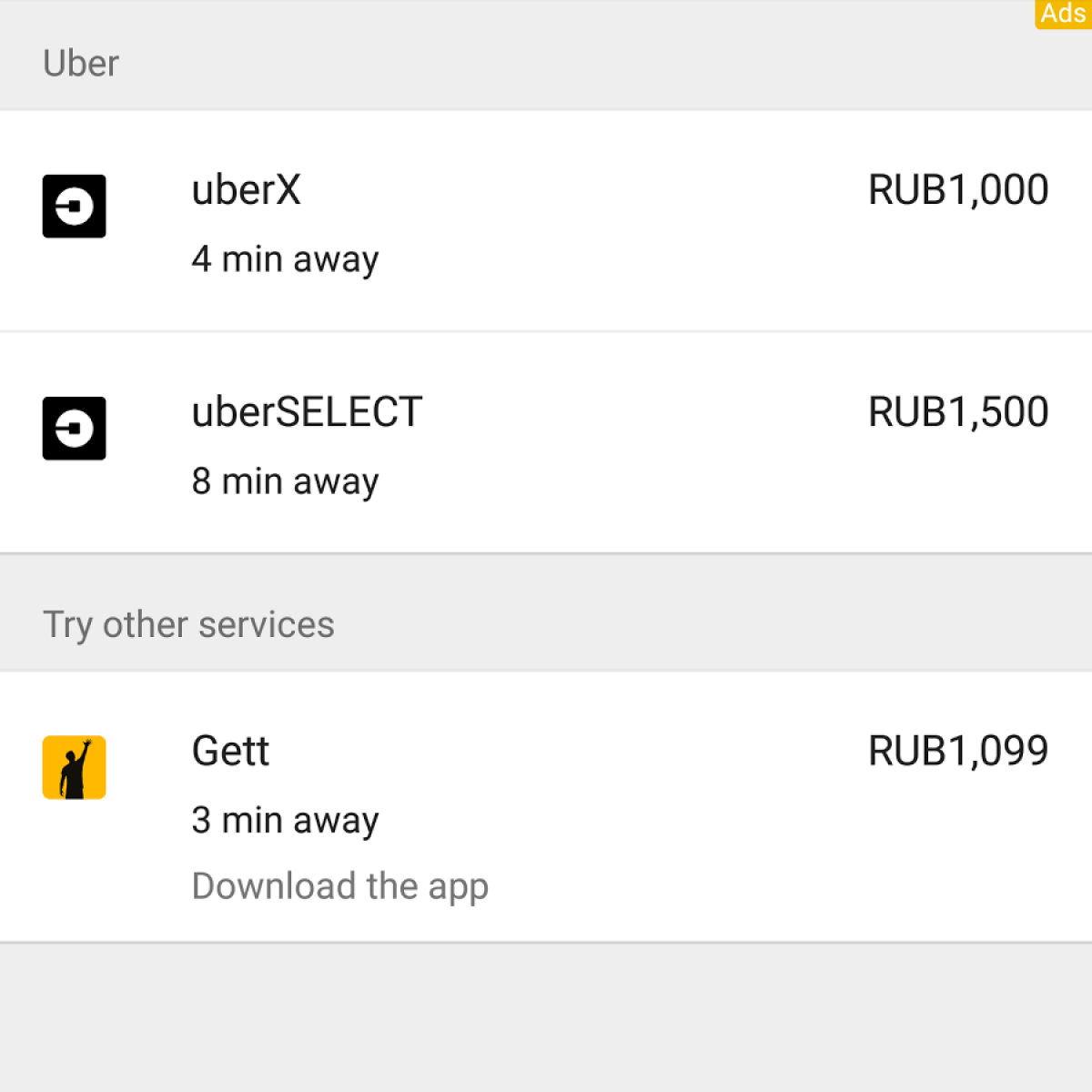The height and width of the screenshot is (1092, 1092).
Task: Open the Download the app link
Action: click(339, 886)
